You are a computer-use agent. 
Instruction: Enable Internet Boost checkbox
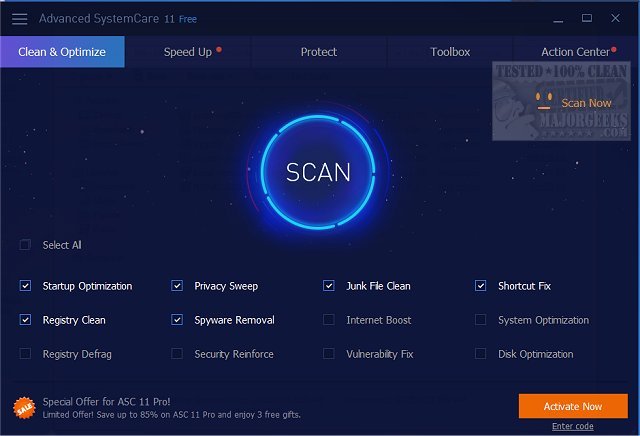(x=329, y=320)
